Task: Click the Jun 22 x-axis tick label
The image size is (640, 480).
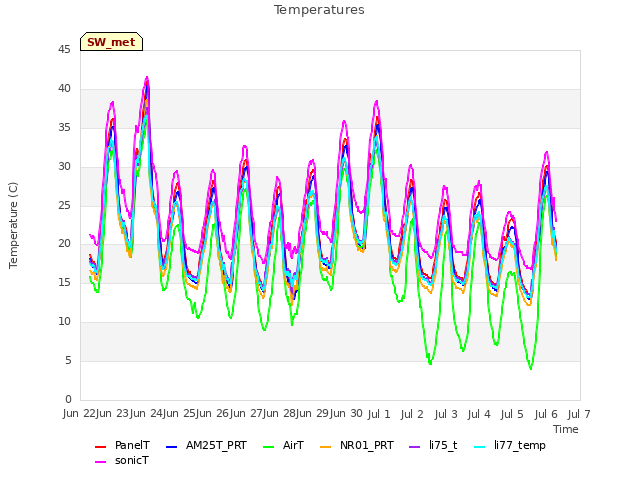Action: [79, 414]
